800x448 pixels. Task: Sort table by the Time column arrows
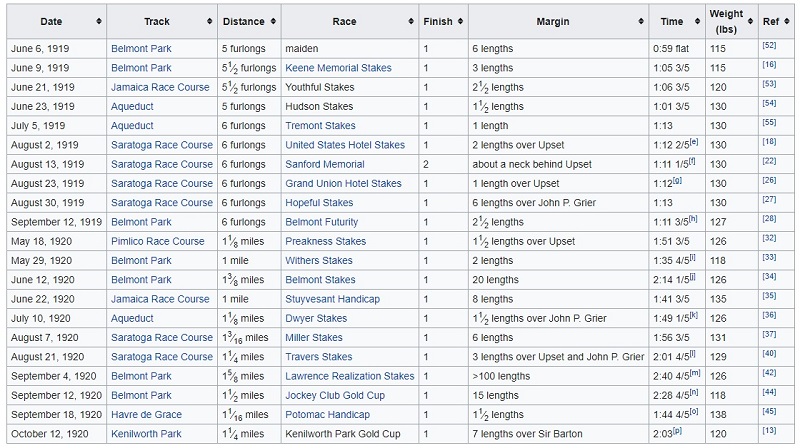(697, 21)
